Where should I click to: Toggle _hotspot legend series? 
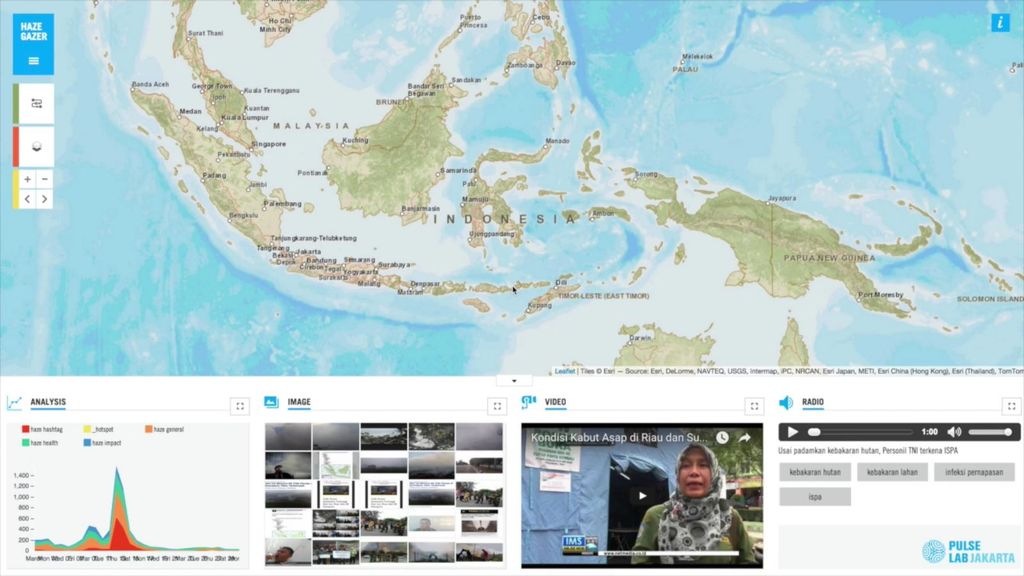point(99,429)
